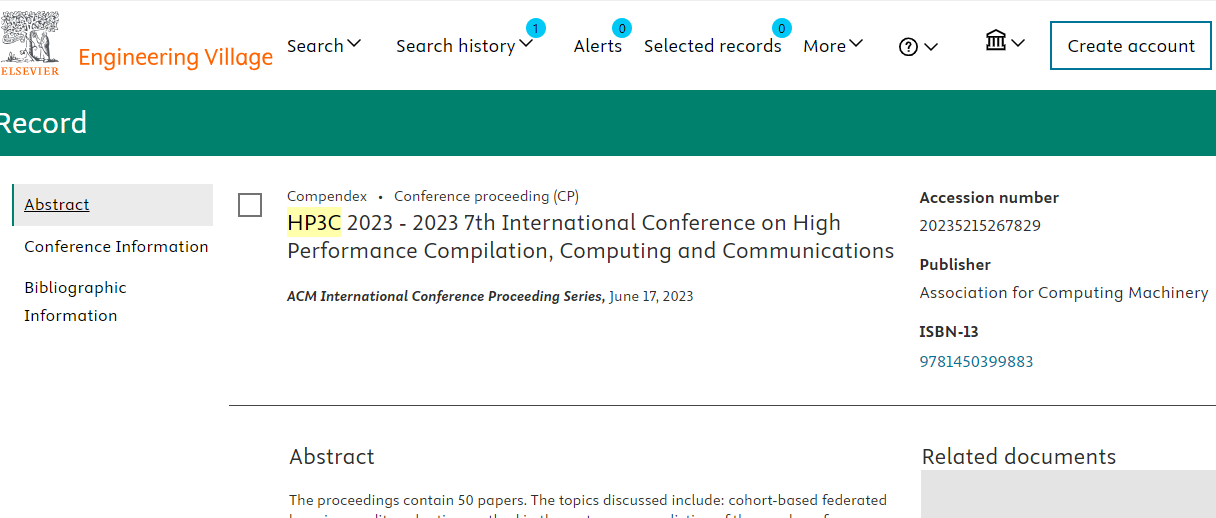1216x518 pixels.
Task: Go to Bibliographic Information section
Action: tap(75, 301)
